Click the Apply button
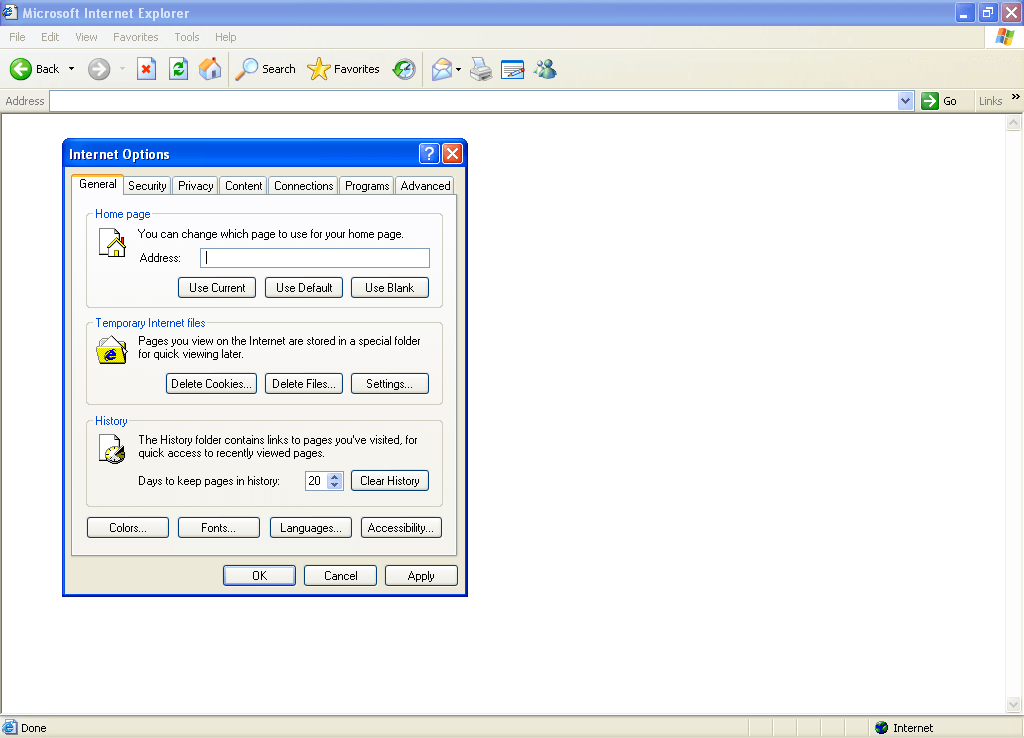 coord(421,575)
